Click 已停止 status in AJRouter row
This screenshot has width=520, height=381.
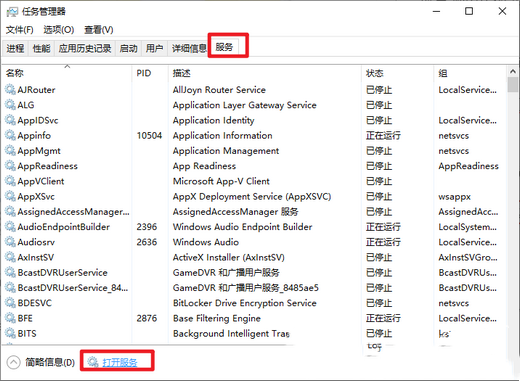coord(379,90)
